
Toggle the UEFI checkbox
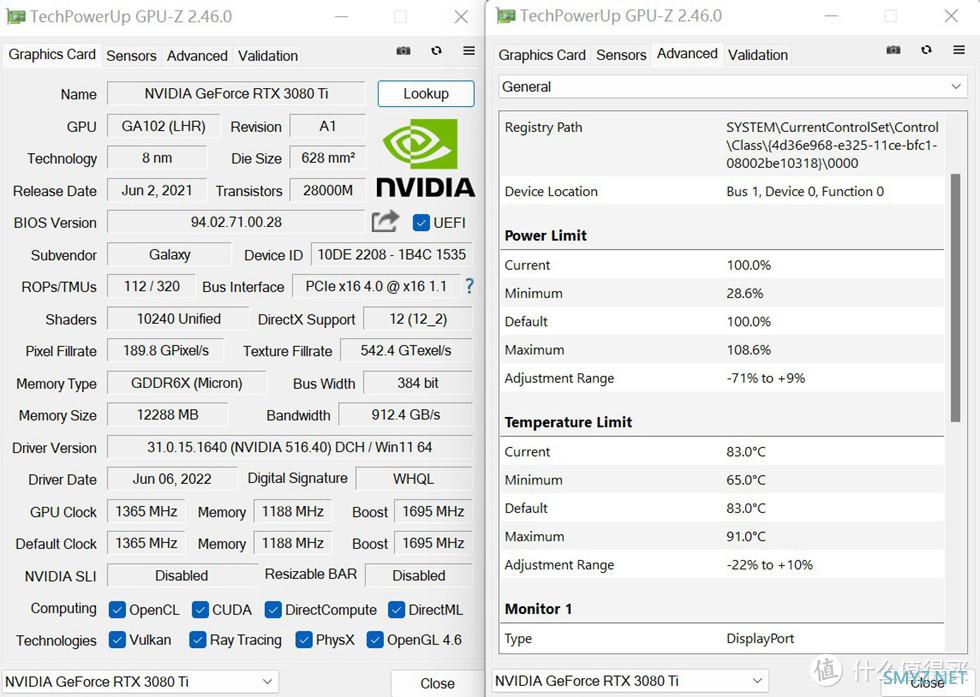point(421,223)
